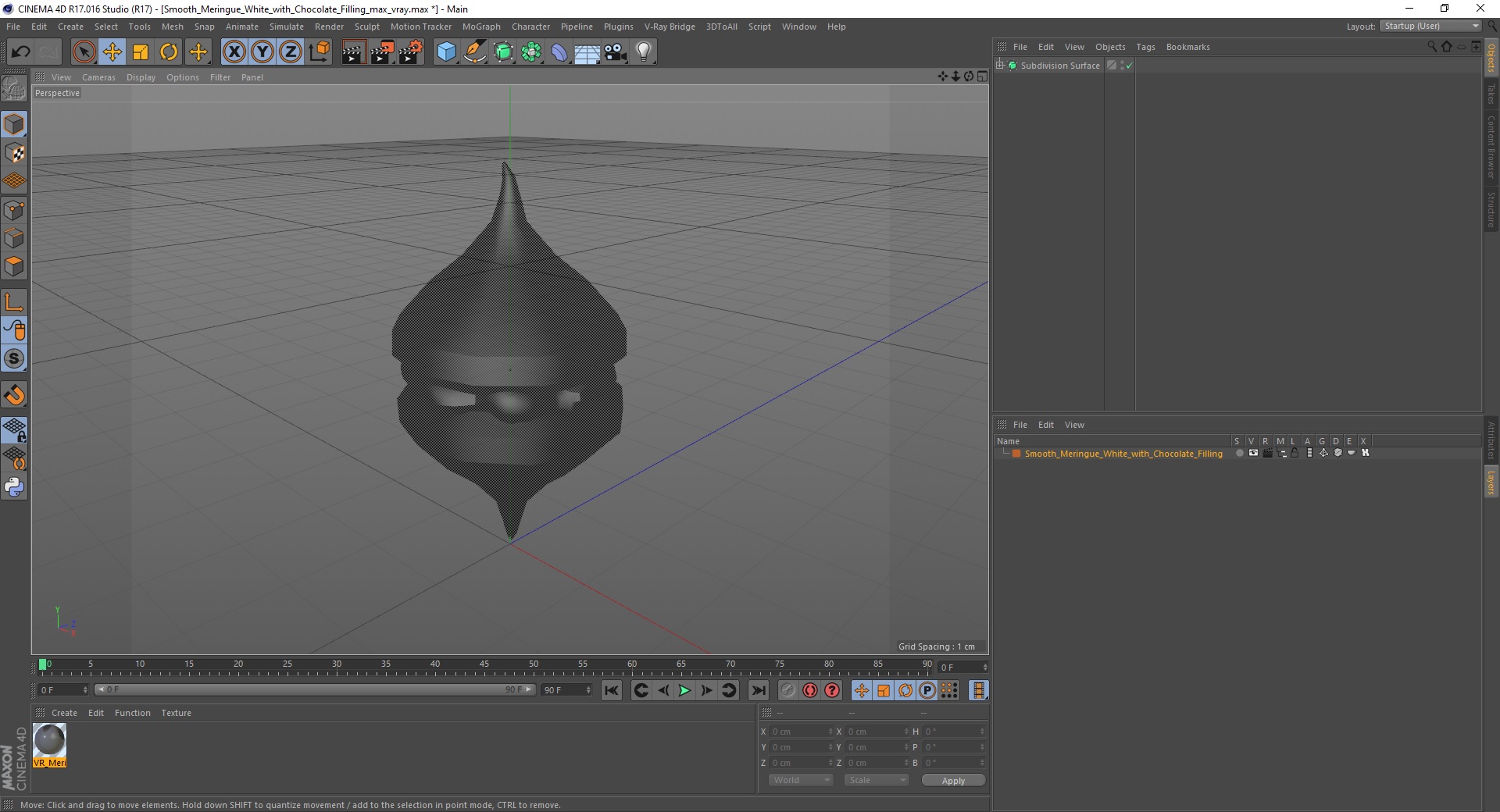The width and height of the screenshot is (1500, 812).
Task: Toggle Subdivision Surface enable checkmark
Action: (1129, 66)
